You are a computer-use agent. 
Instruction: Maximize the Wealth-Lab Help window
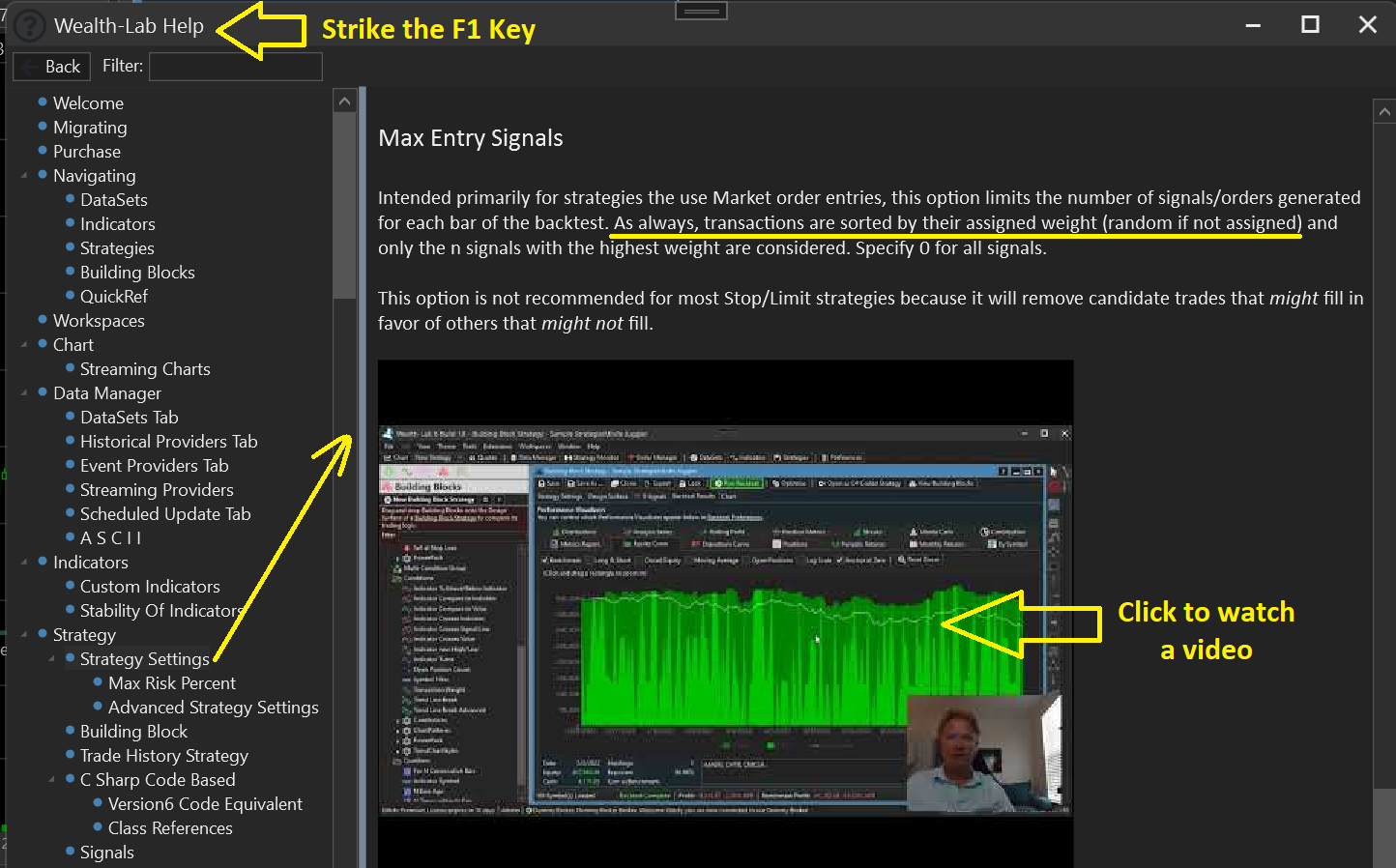tap(1310, 24)
